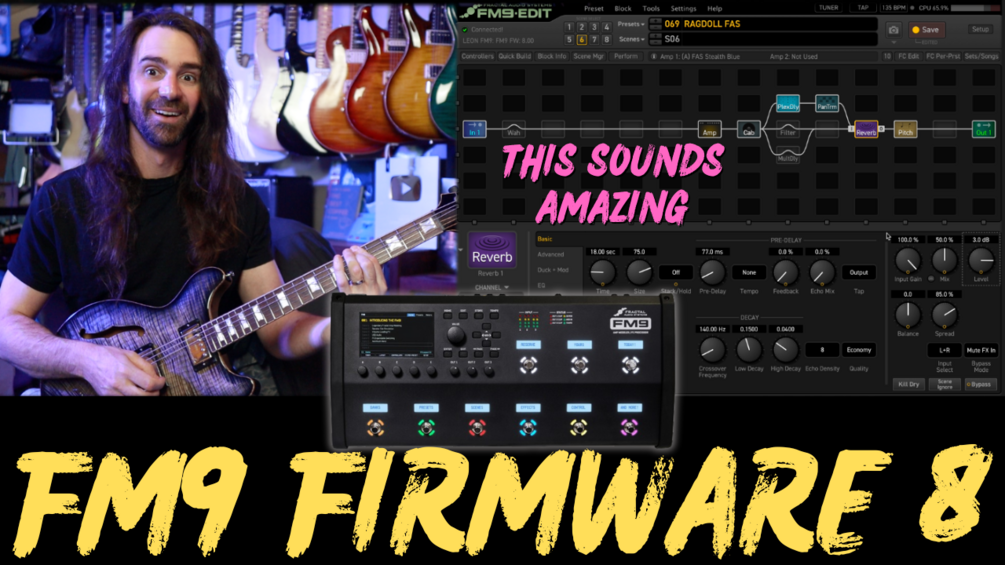Open the FC Edit button
This screenshot has height=565, width=1005.
[908, 56]
